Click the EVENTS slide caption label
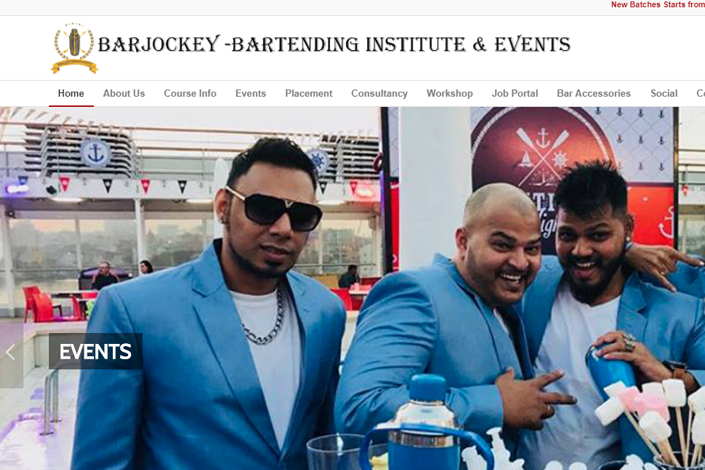The height and width of the screenshot is (470, 705). click(x=95, y=351)
